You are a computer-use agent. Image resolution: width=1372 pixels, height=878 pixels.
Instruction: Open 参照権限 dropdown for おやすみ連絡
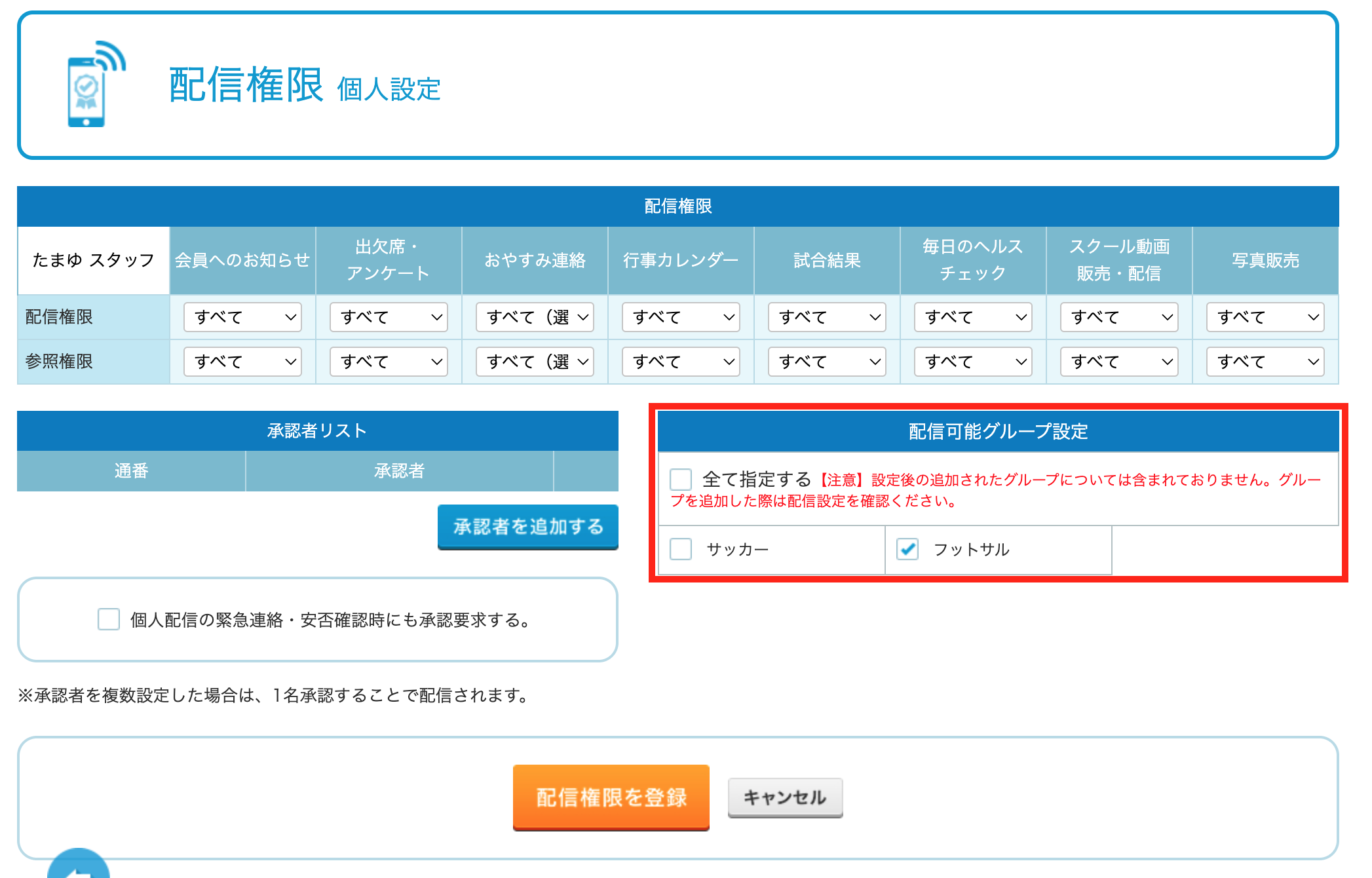pyautogui.click(x=535, y=362)
